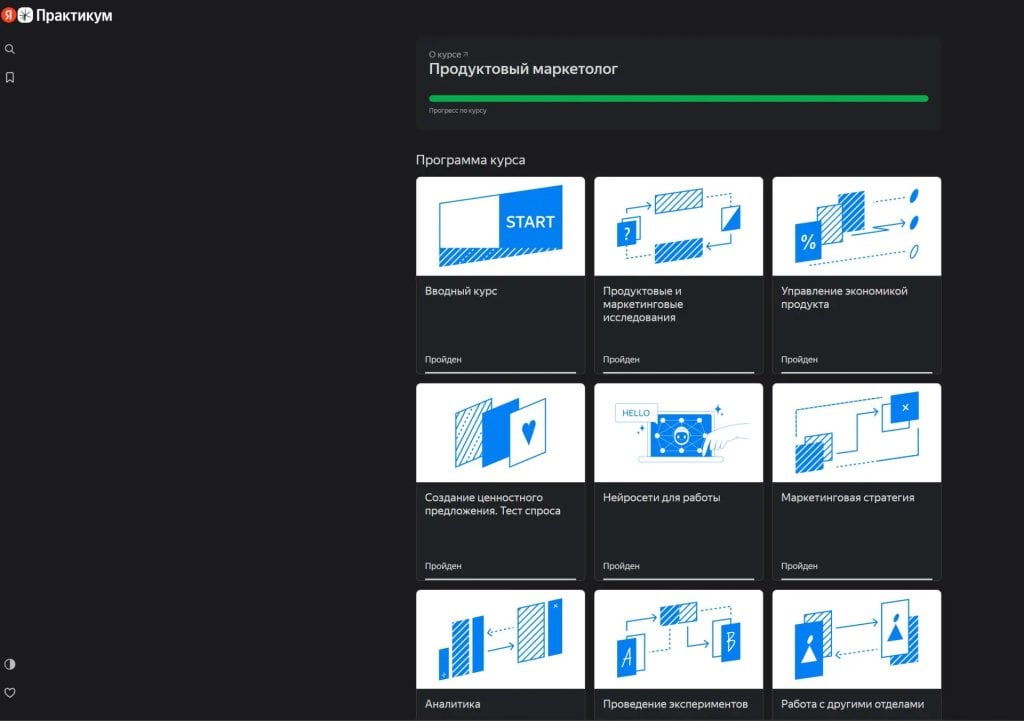Click the green course progress bar

679,99
